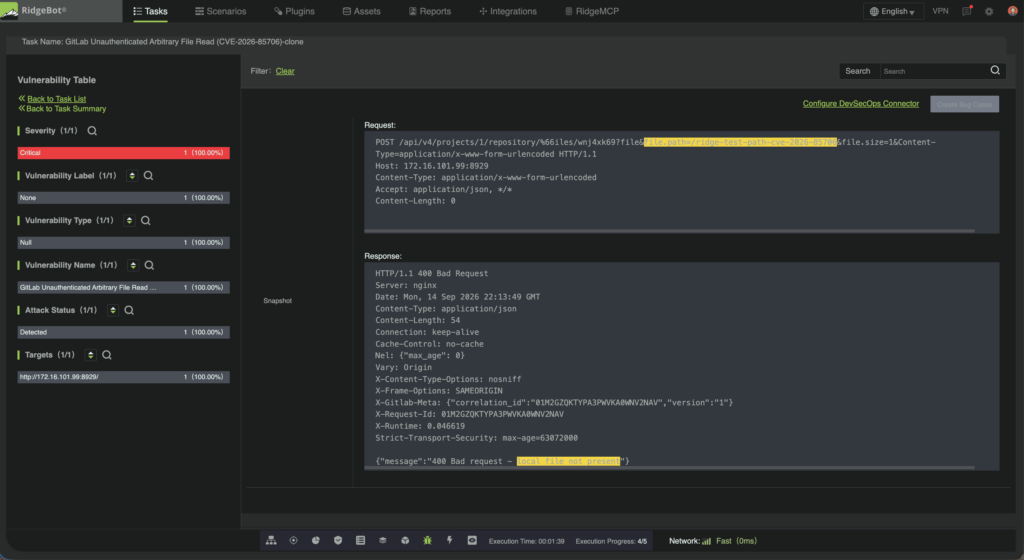Open the settings gear in top bar
This screenshot has width=1024, height=560.
pyautogui.click(x=989, y=11)
